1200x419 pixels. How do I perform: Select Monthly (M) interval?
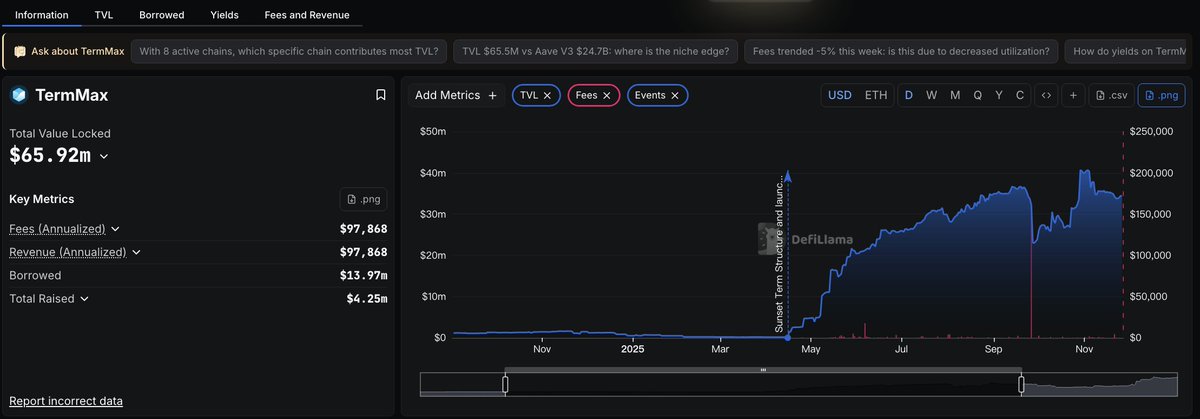tap(954, 95)
